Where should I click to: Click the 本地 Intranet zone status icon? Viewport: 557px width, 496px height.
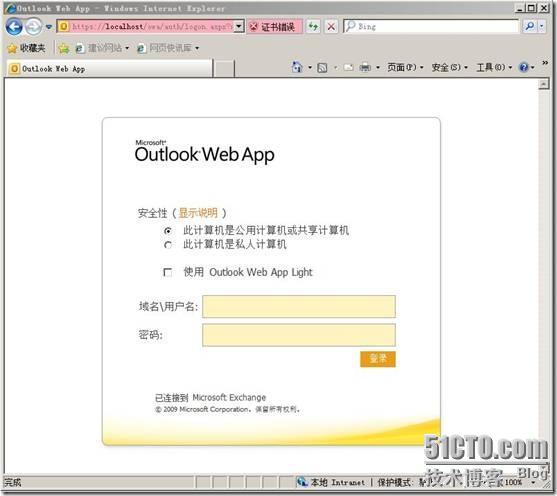point(302,482)
